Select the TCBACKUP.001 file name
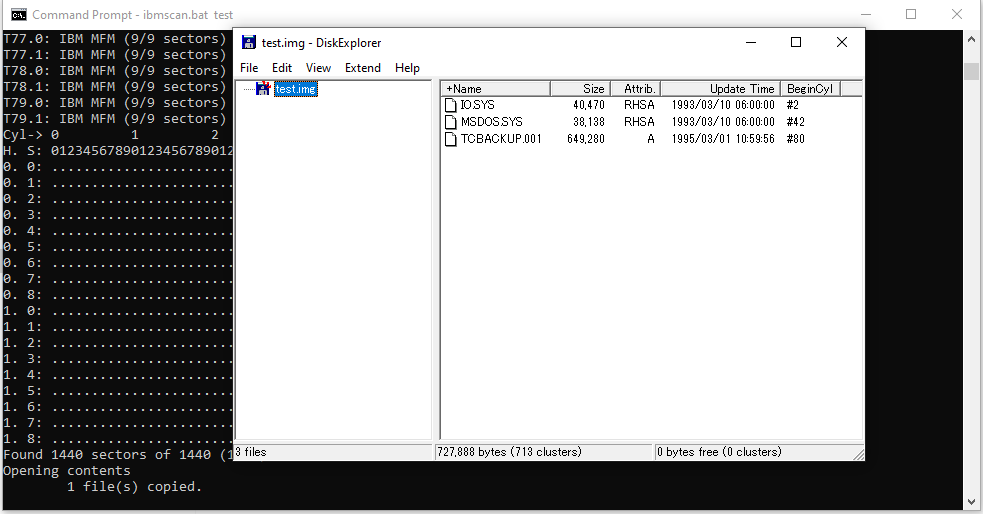 (x=501, y=139)
